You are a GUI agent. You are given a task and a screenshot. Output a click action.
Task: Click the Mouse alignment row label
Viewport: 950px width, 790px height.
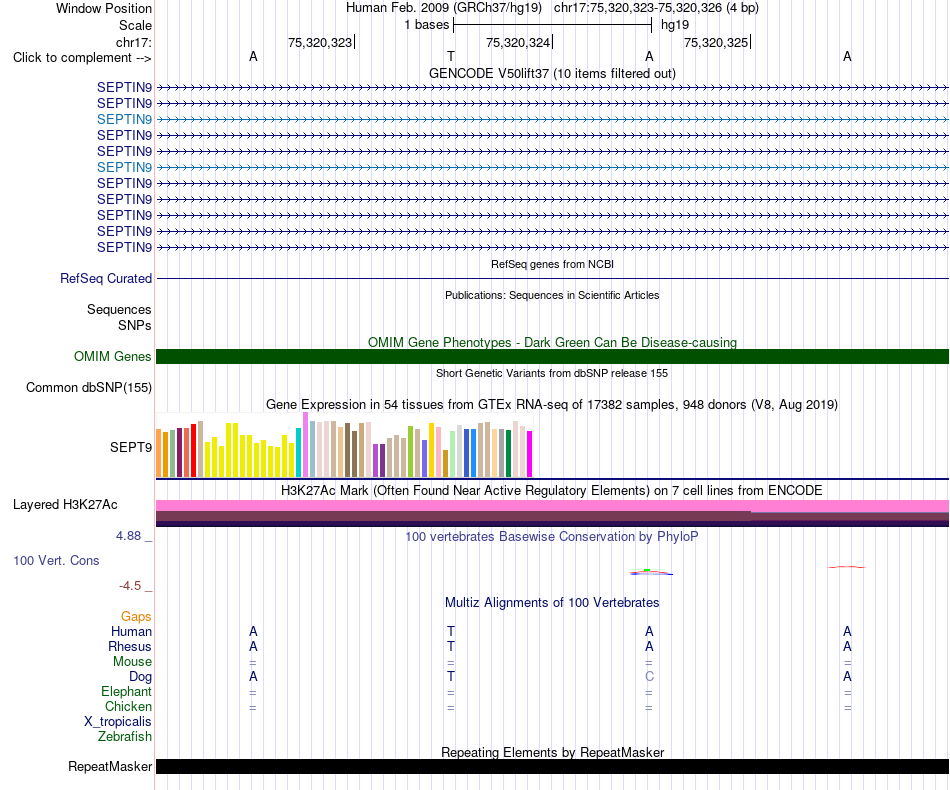132,662
